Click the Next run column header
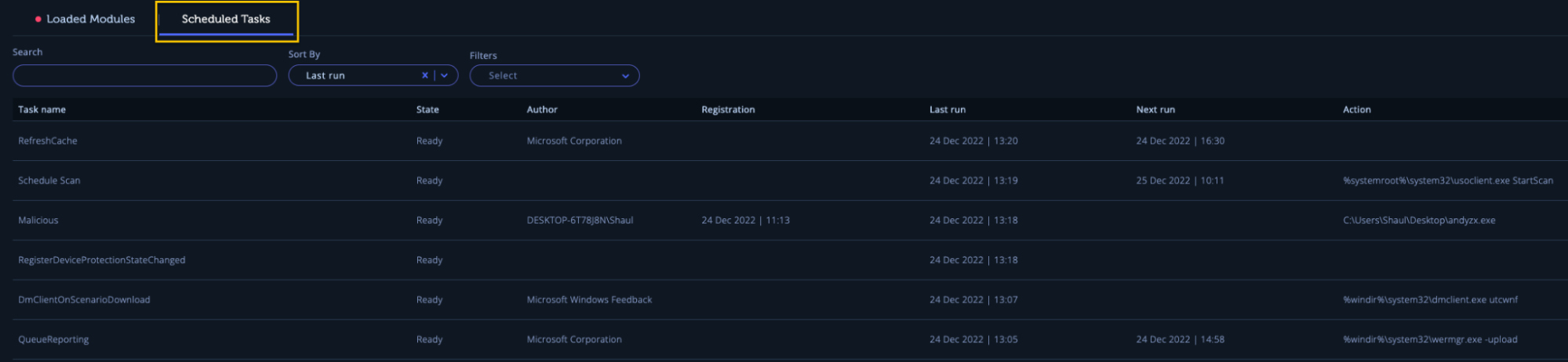1568x362 pixels. [1155, 110]
